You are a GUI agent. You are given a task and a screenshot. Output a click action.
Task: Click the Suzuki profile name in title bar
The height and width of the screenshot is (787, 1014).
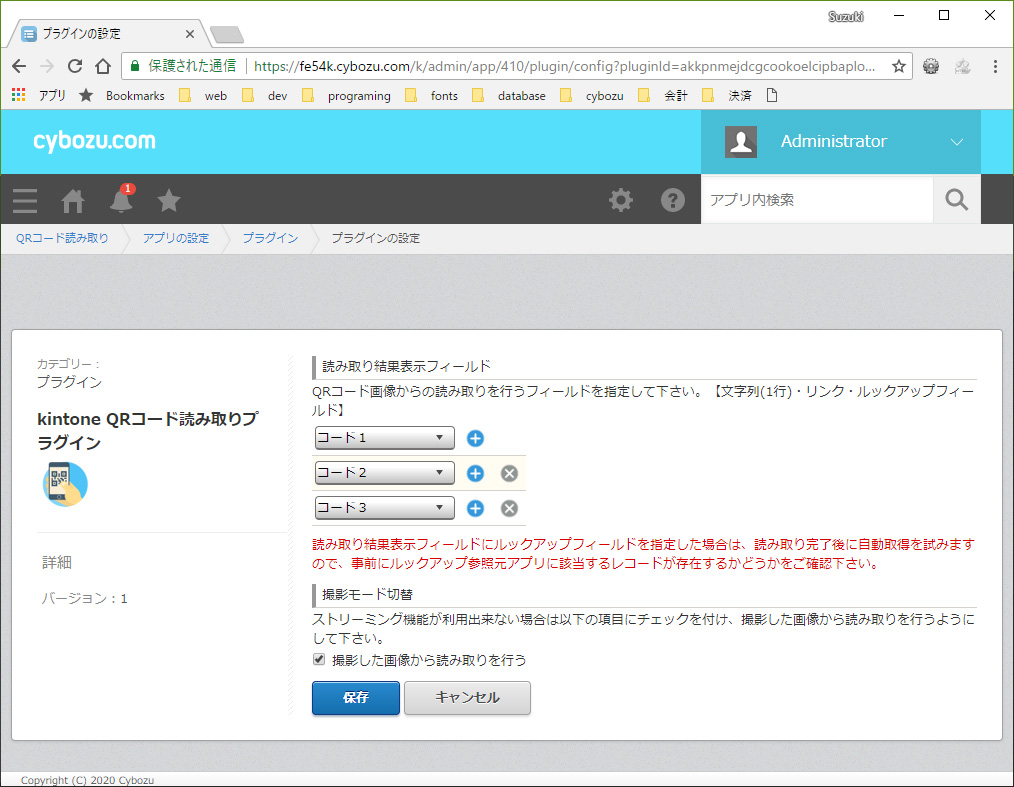[x=846, y=16]
